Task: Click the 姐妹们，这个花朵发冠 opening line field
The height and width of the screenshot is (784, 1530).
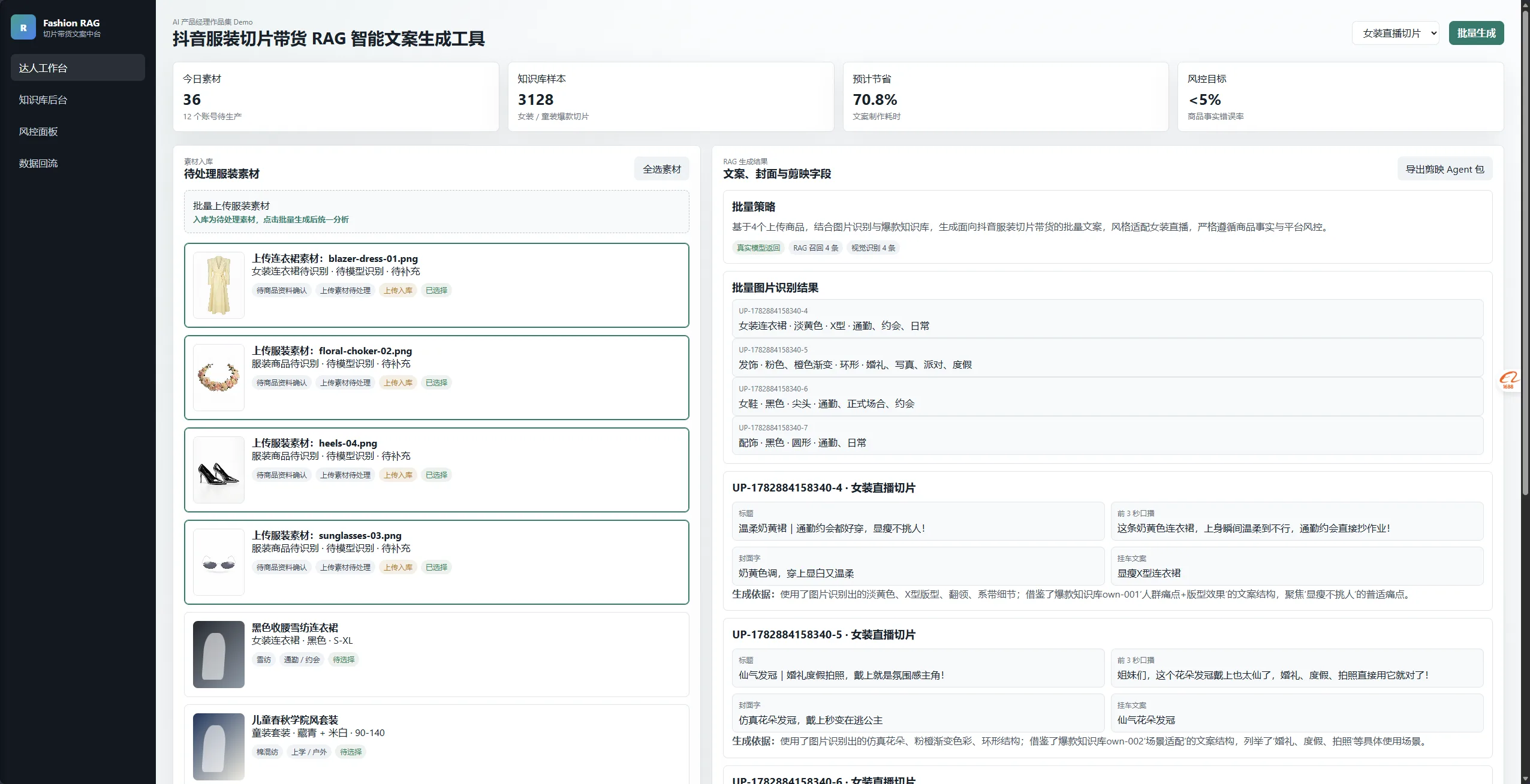Action: coord(1297,668)
